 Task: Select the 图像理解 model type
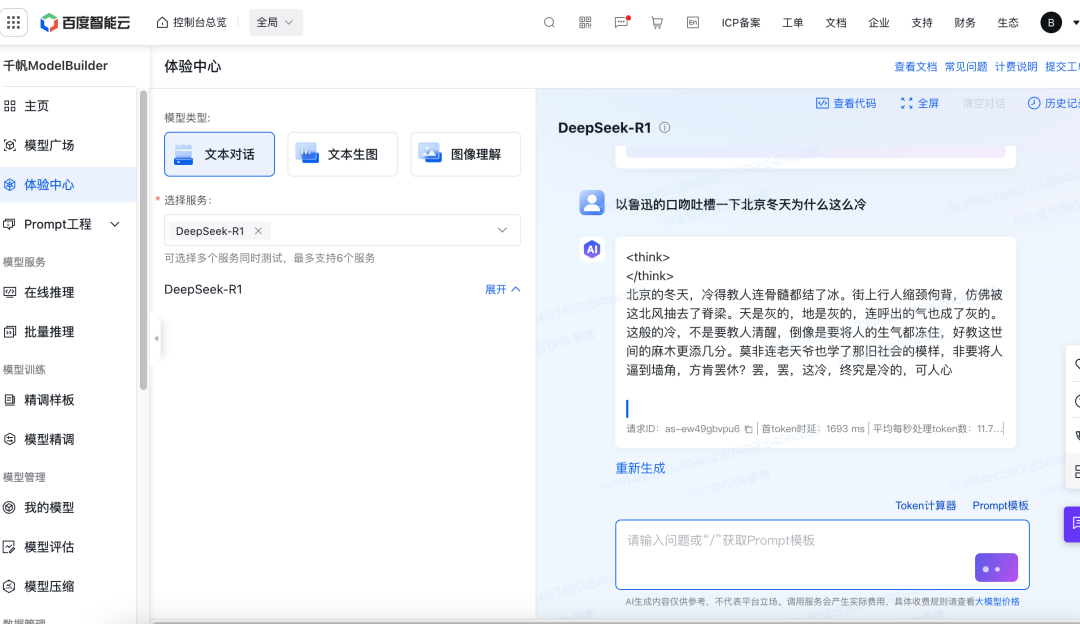(466, 154)
